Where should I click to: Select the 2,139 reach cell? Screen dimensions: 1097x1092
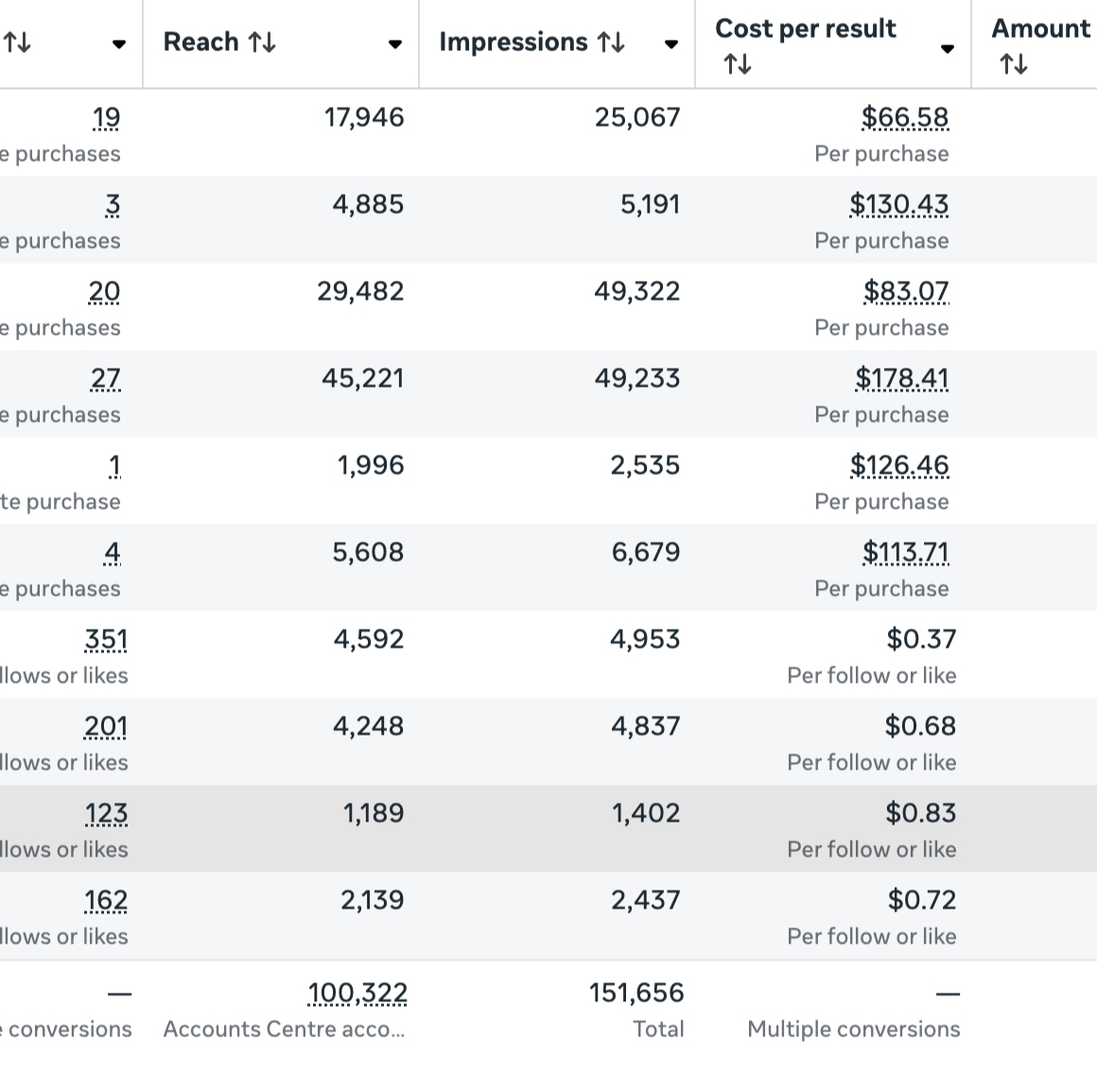373,900
